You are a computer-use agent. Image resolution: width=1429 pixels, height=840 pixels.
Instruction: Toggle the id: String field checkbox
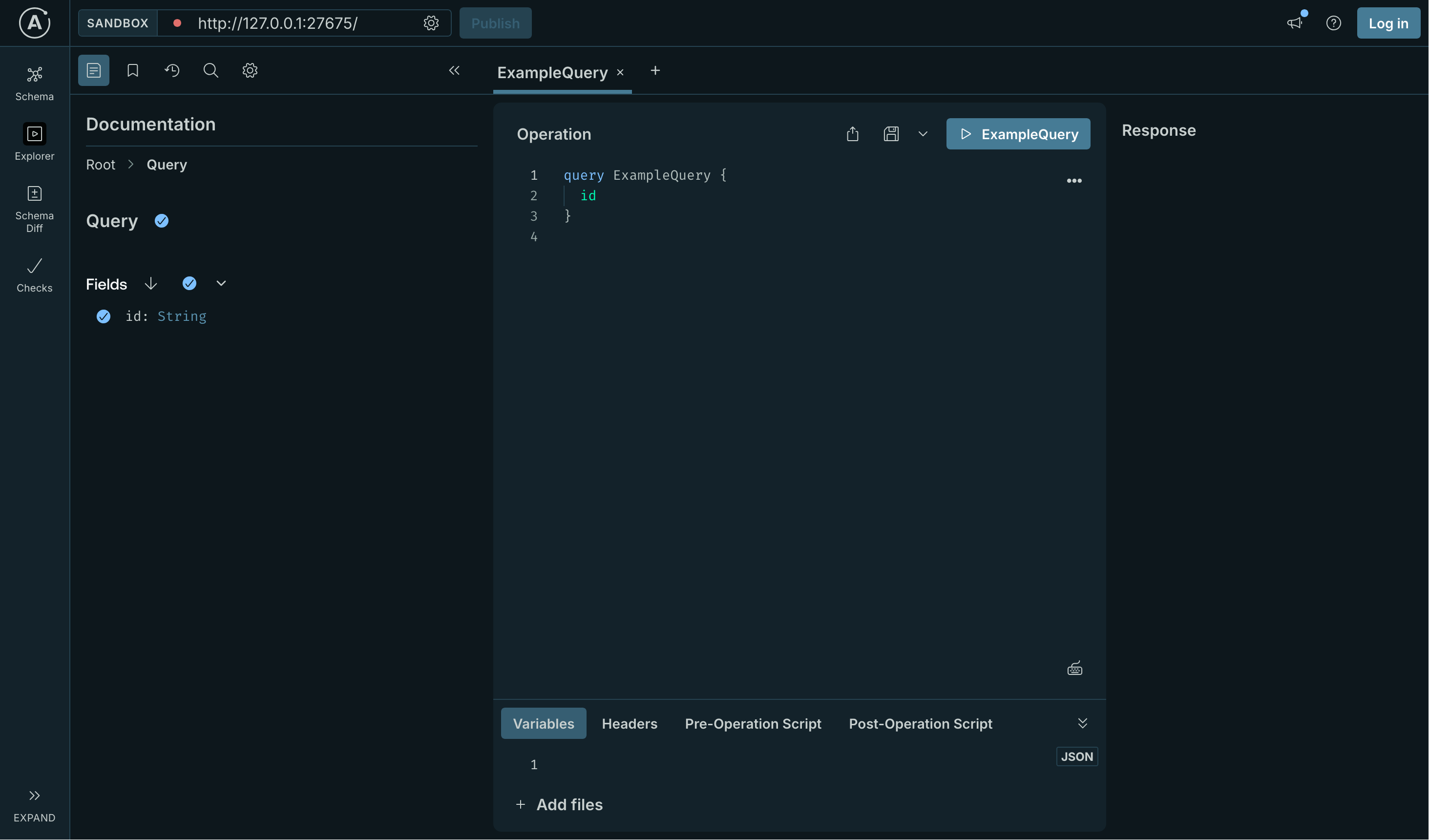(103, 316)
